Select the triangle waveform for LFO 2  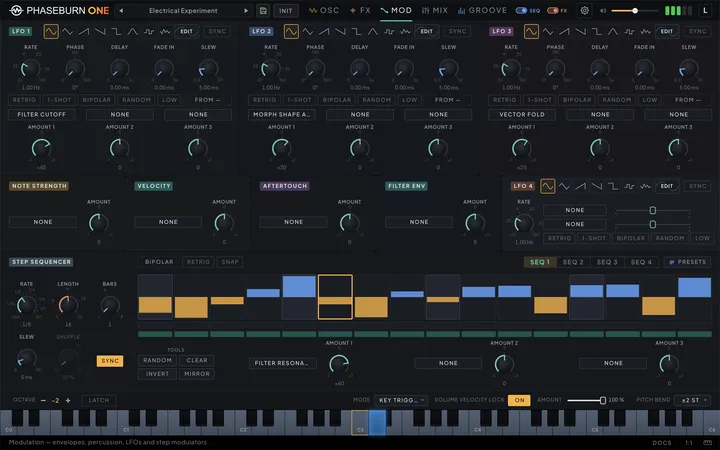coord(308,32)
